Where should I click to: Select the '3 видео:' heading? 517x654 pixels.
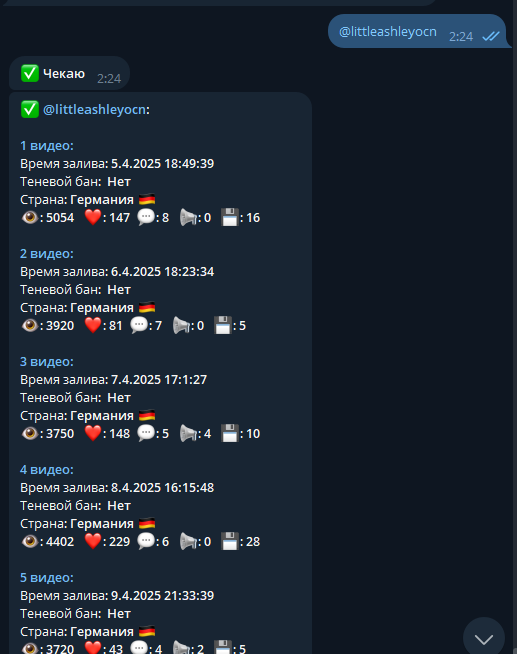tap(47, 362)
